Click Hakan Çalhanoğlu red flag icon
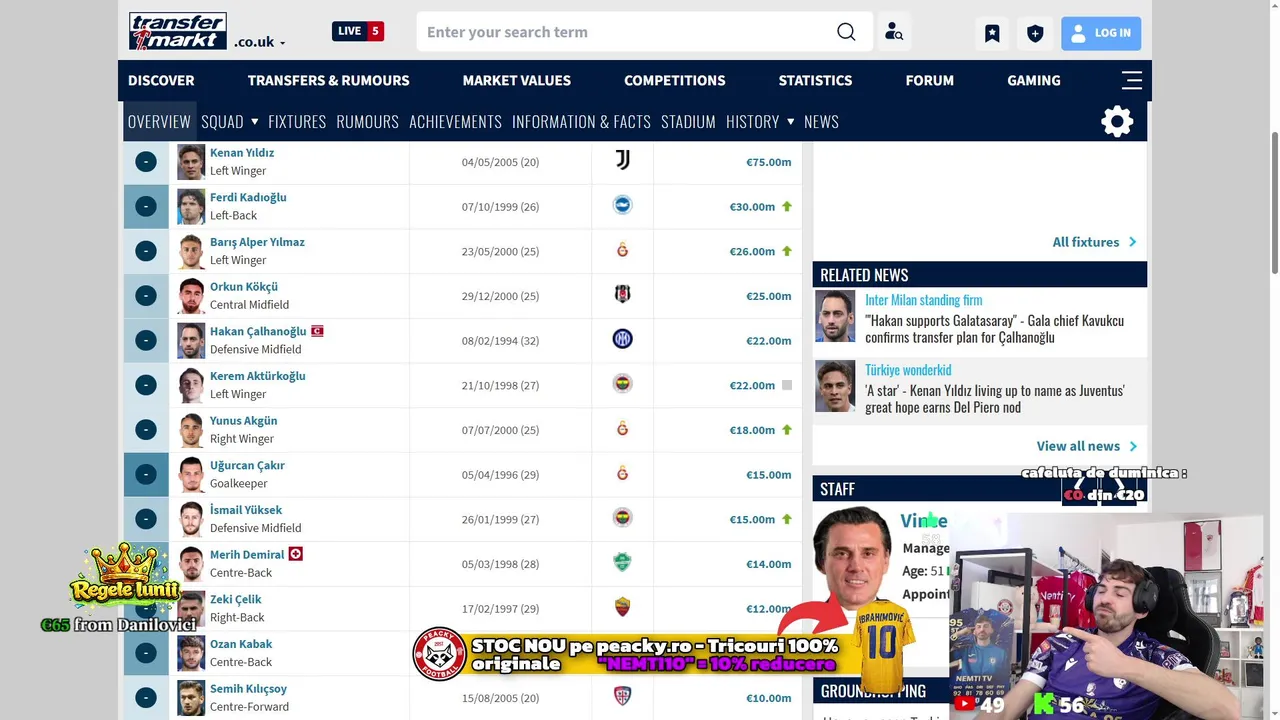Screen dimensions: 1280x720 coord(317,331)
